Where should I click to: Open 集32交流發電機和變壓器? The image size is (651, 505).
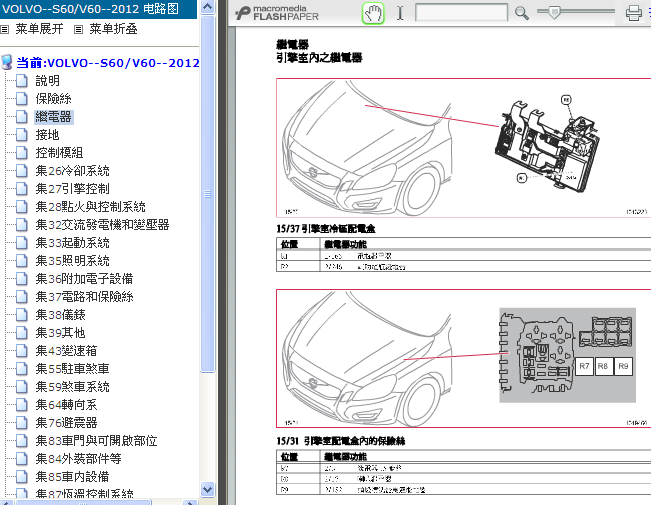click(102, 225)
